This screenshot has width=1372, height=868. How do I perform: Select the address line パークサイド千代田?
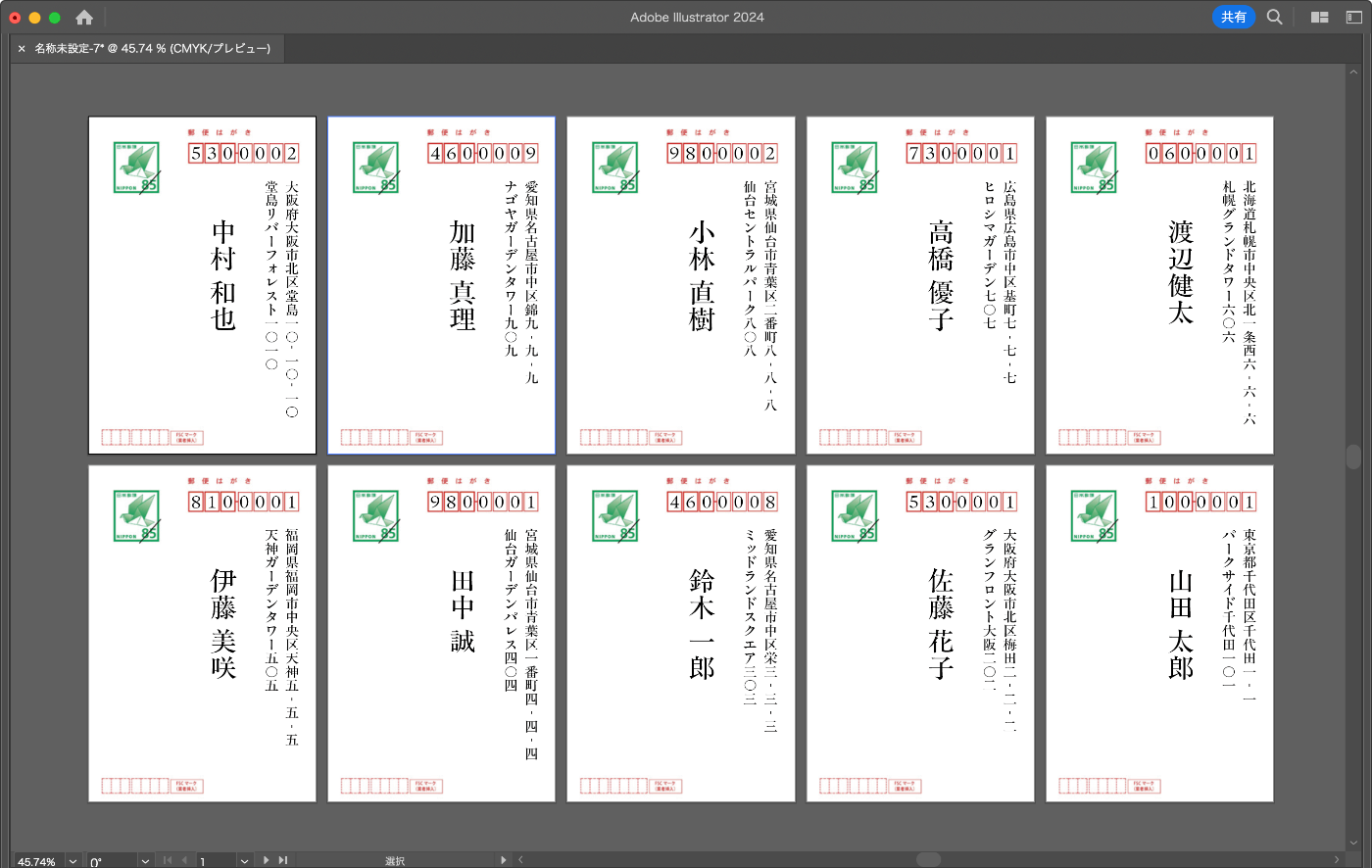[x=1229, y=590]
